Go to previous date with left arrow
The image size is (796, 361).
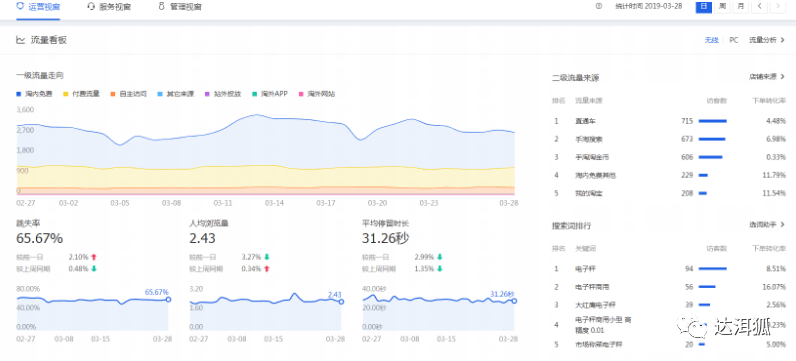click(759, 6)
